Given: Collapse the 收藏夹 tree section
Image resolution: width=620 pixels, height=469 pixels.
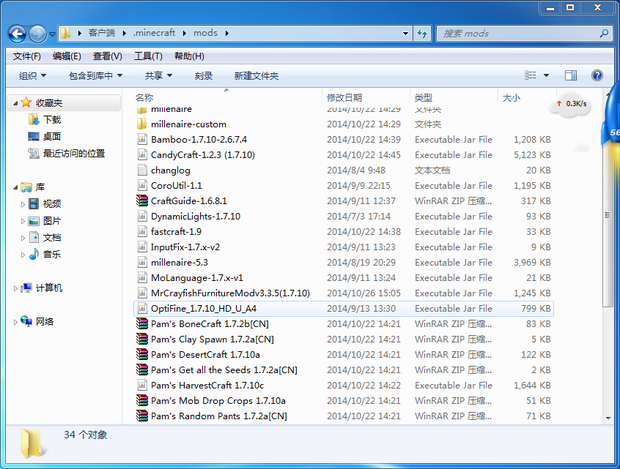Looking at the screenshot, I should point(15,103).
